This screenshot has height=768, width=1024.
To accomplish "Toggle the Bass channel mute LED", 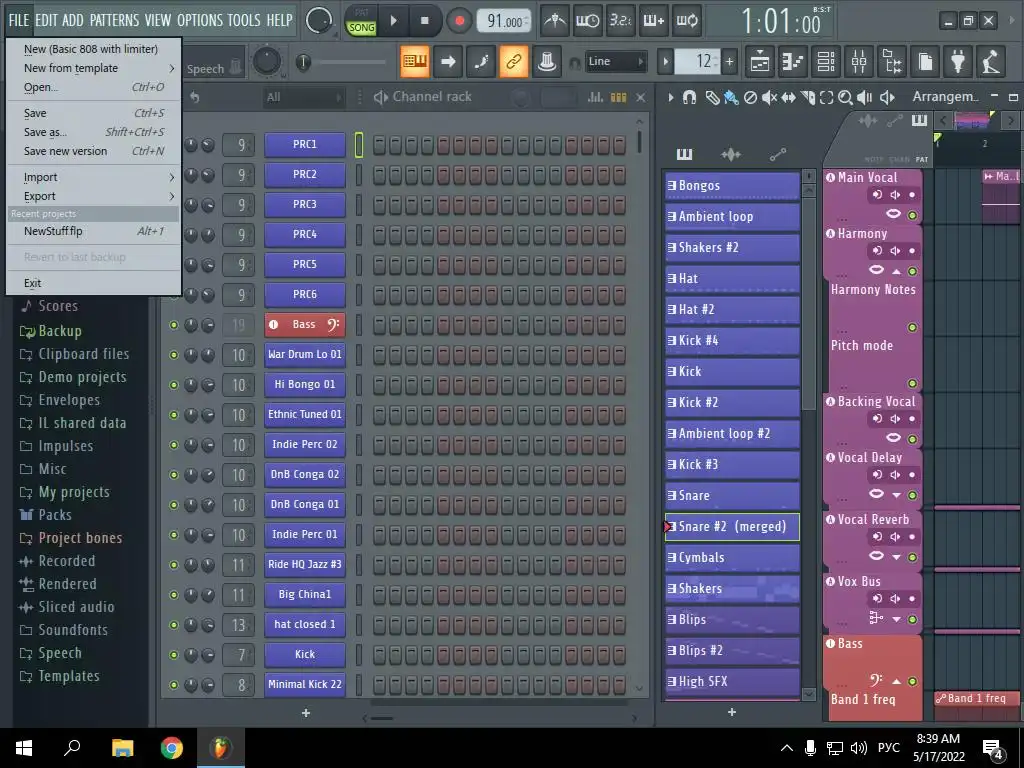I will tap(174, 325).
